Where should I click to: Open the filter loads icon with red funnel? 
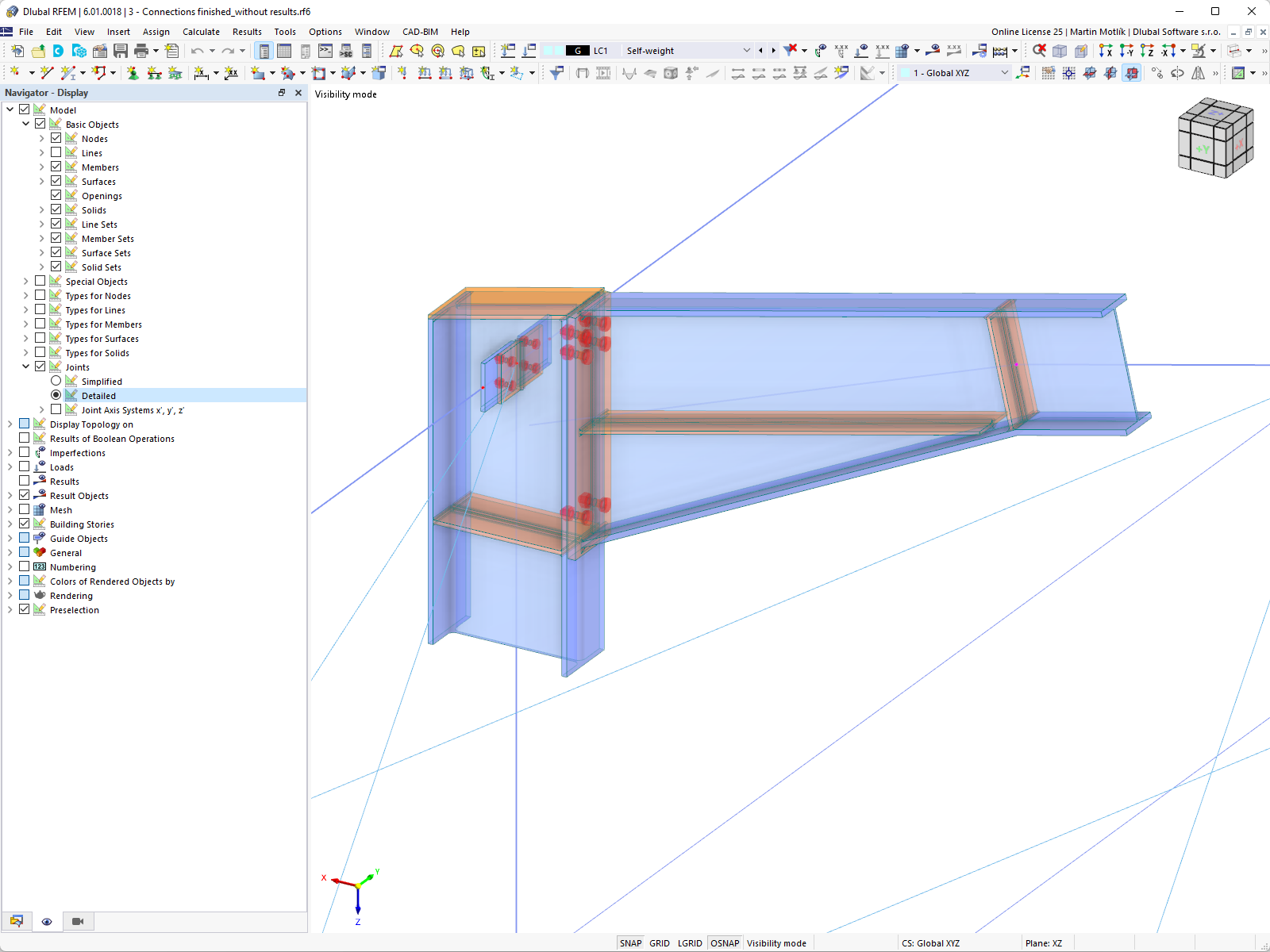pyautogui.click(x=789, y=50)
